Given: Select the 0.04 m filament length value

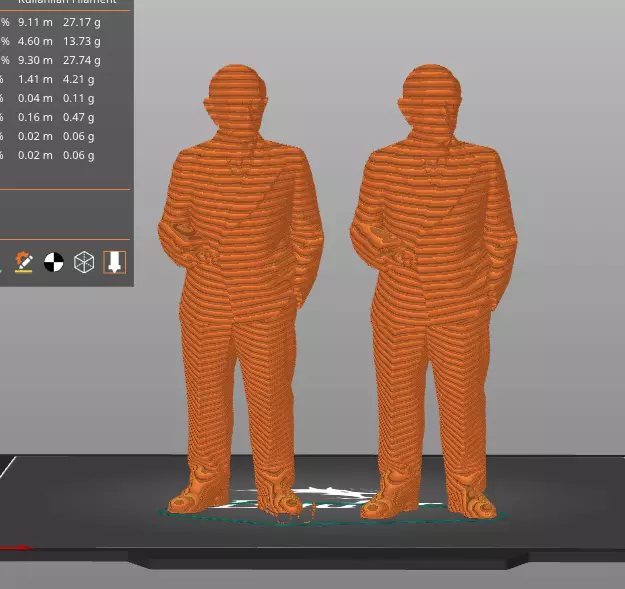Looking at the screenshot, I should 35,98.
